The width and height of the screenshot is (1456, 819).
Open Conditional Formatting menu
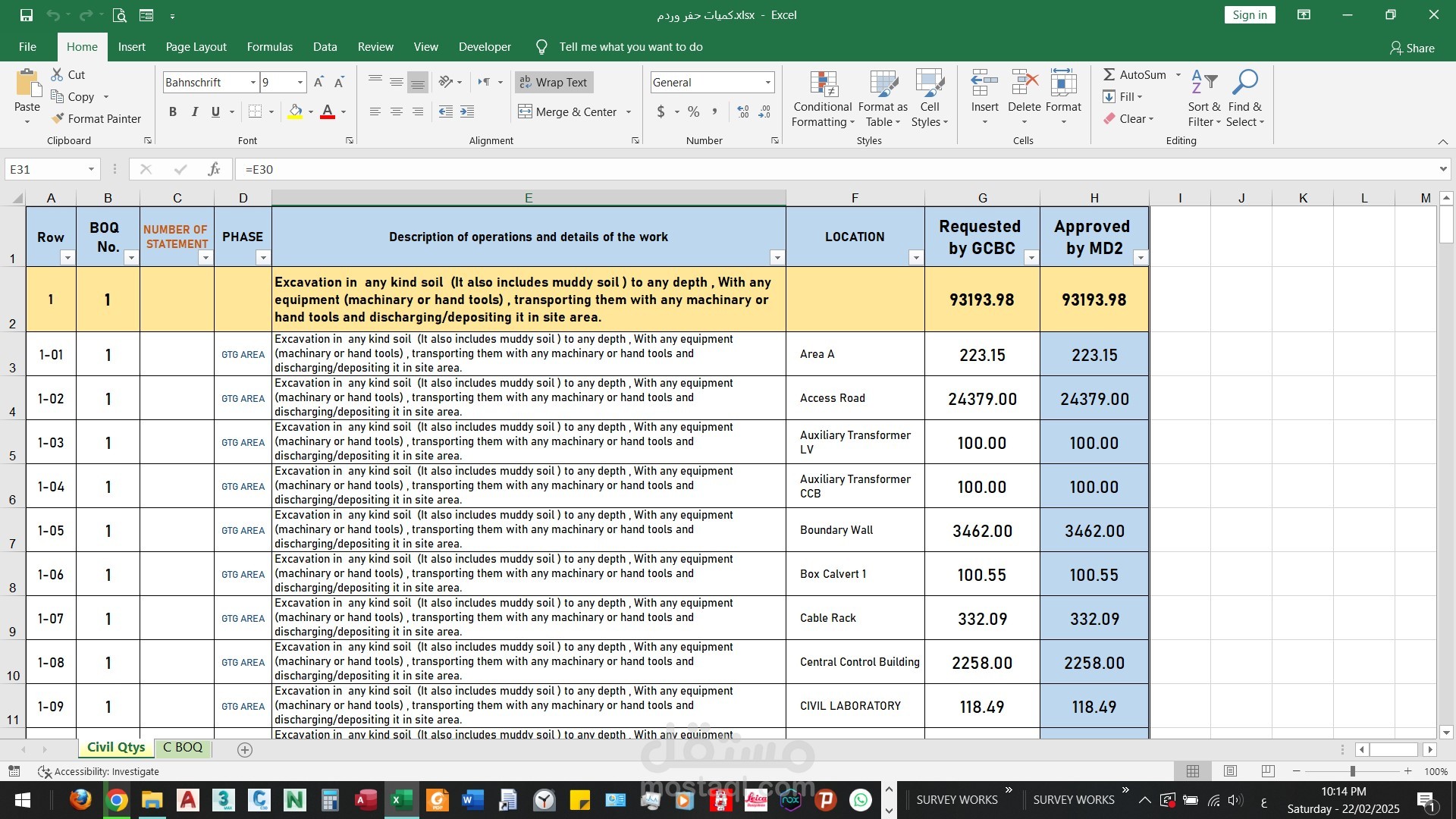click(823, 99)
